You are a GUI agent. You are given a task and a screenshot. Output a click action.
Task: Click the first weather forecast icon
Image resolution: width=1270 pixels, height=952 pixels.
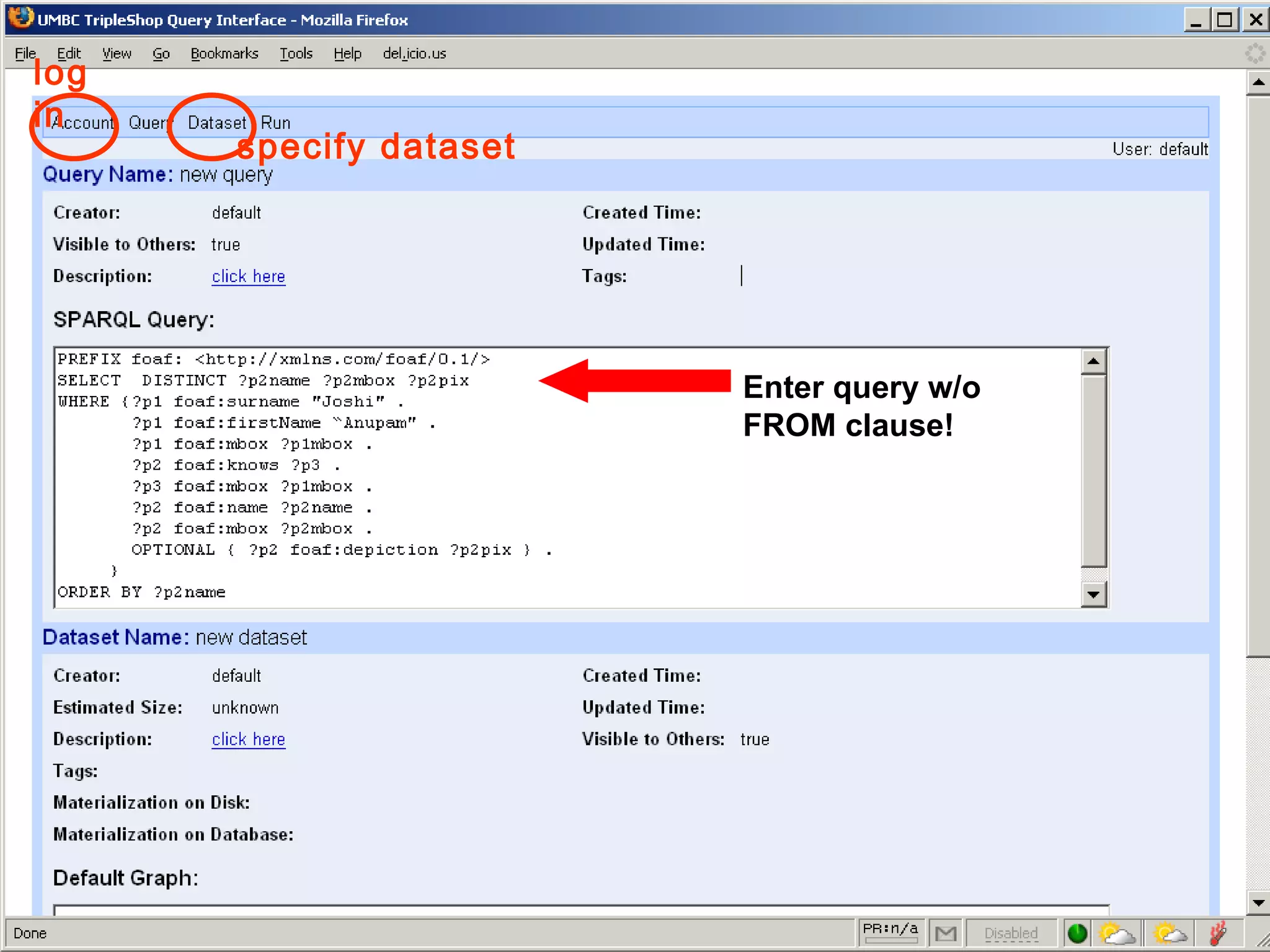click(x=1117, y=933)
